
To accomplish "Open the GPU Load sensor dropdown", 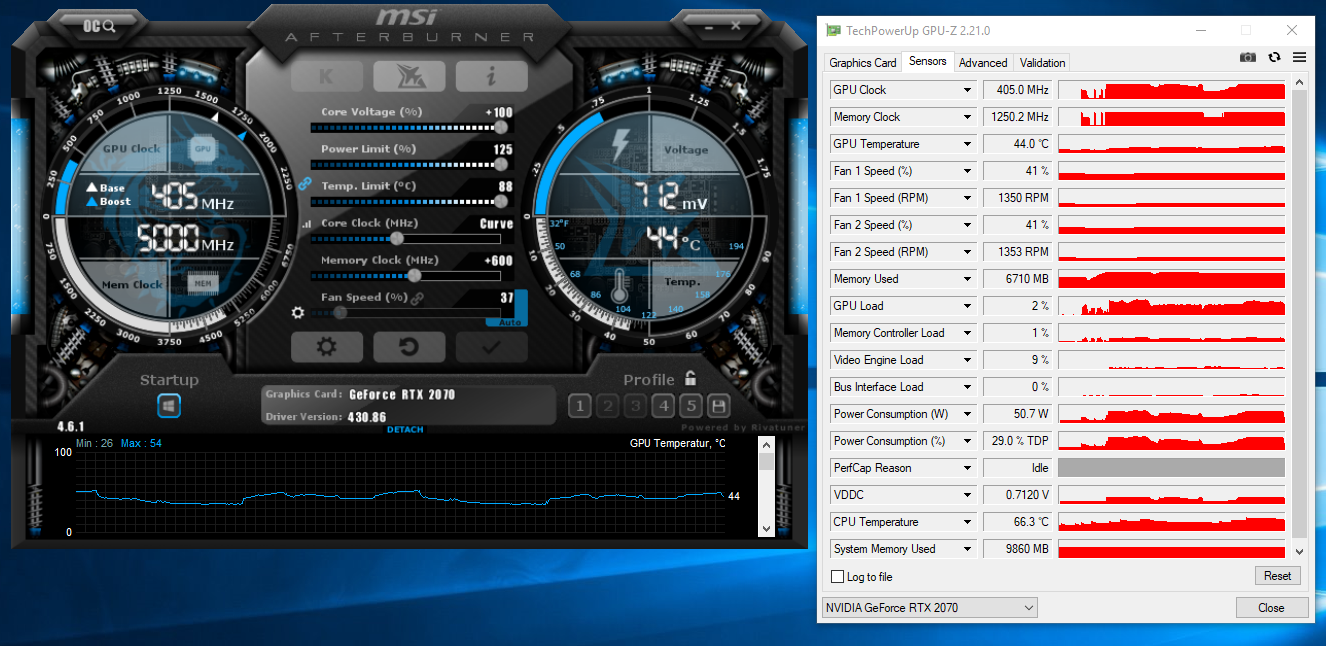I will (967, 306).
